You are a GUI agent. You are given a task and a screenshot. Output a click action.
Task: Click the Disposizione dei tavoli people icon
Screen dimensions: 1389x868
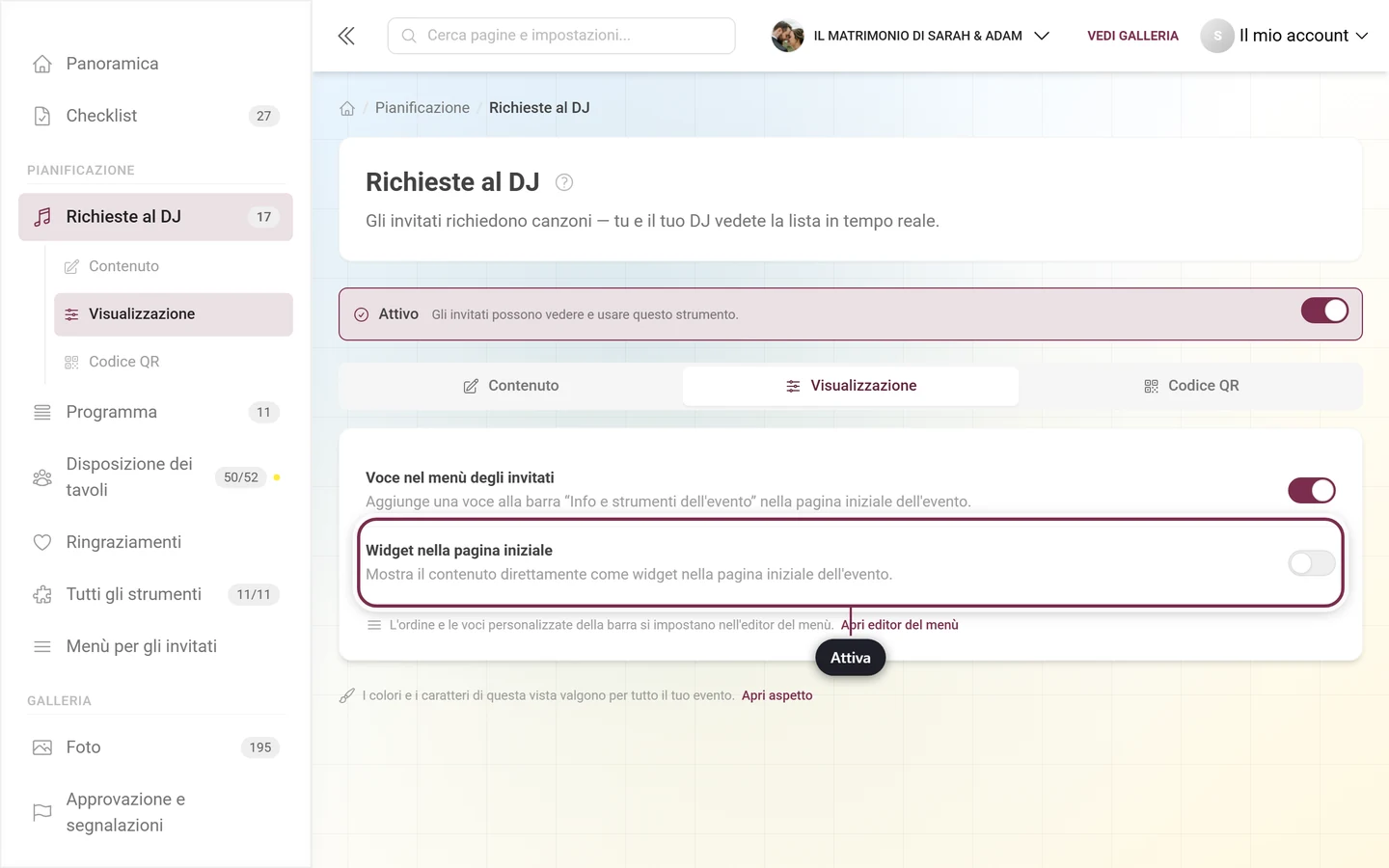[42, 477]
